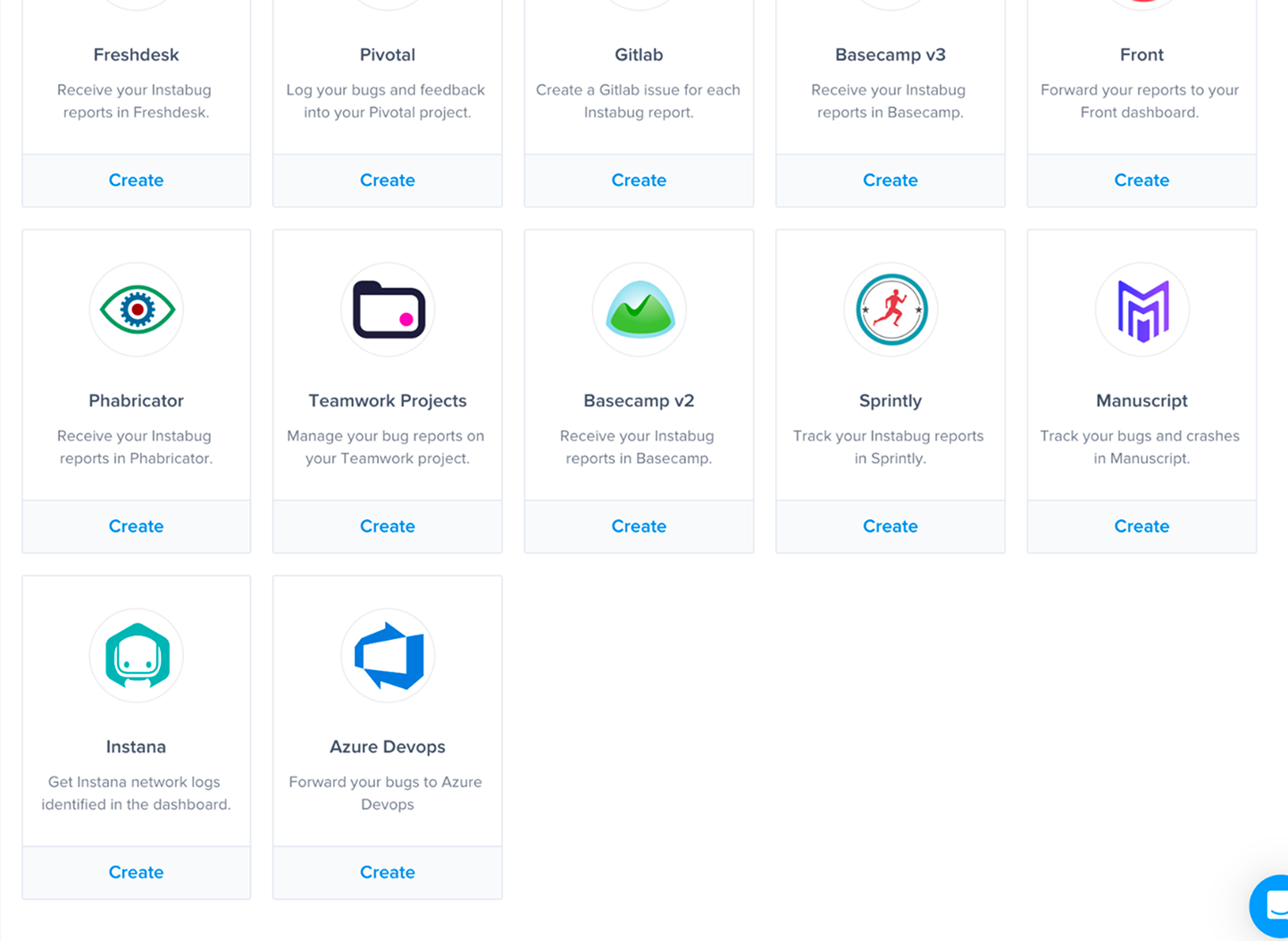Click 'Track your Instabug reports in Sprintly.'
This screenshot has height=941, width=1288.
[x=889, y=447]
